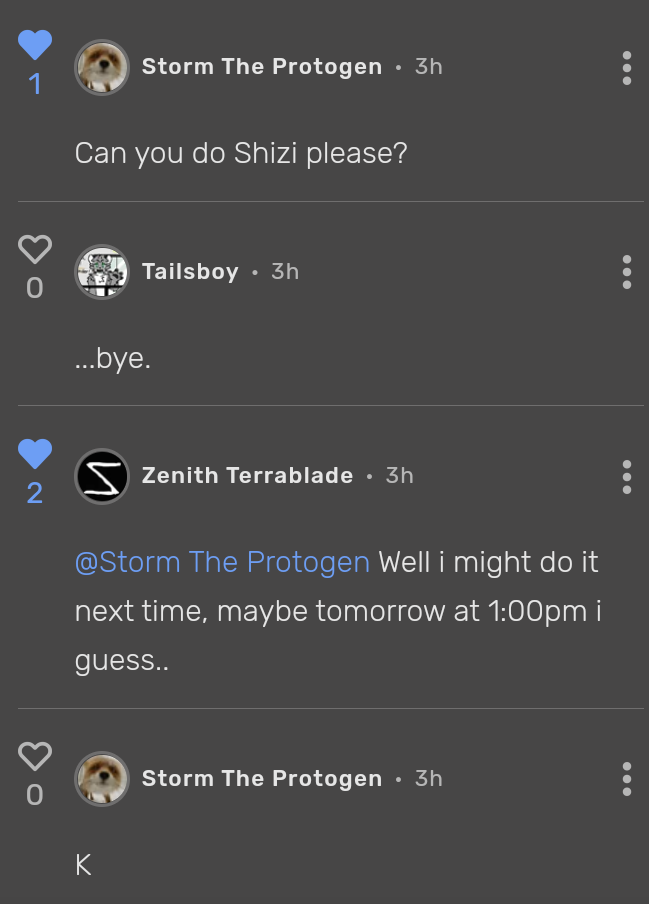Screen dimensions: 649x904
Task: Click Storm The Protogen name on first comment
Action: coord(261,67)
